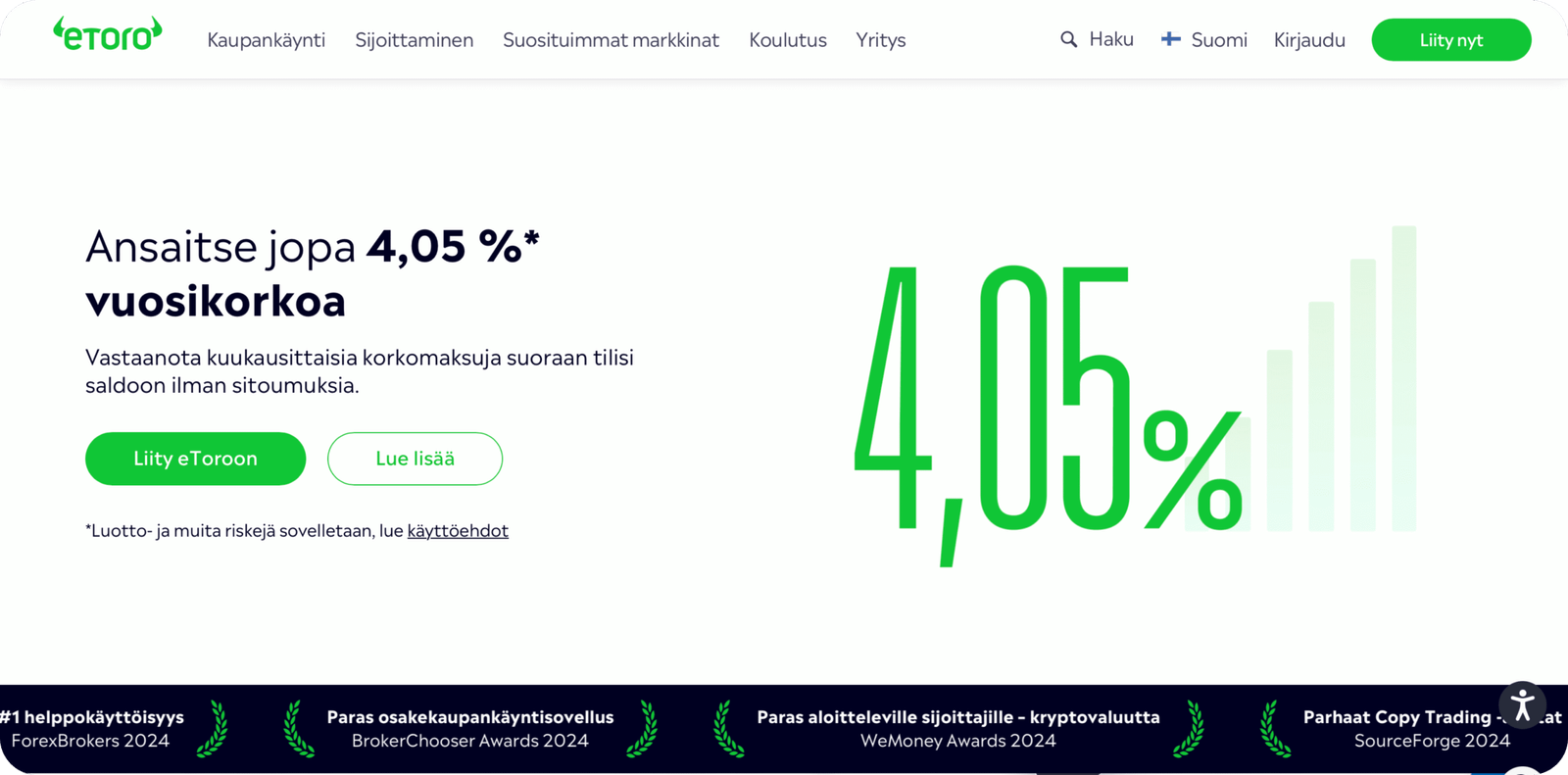The width and height of the screenshot is (1568, 775).
Task: Click the search magnifier icon
Action: (x=1068, y=39)
